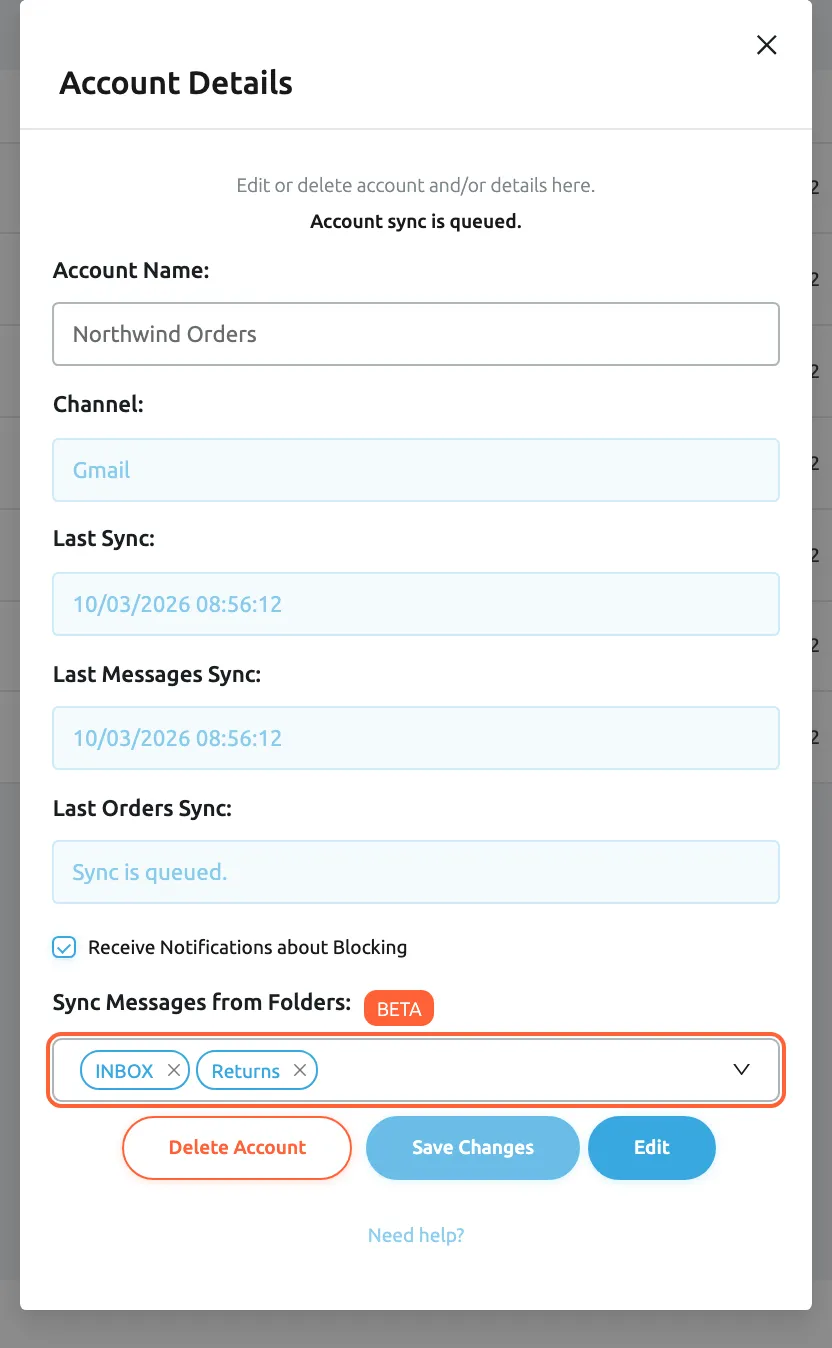Click the Channel field showing Gmail

[x=416, y=470]
